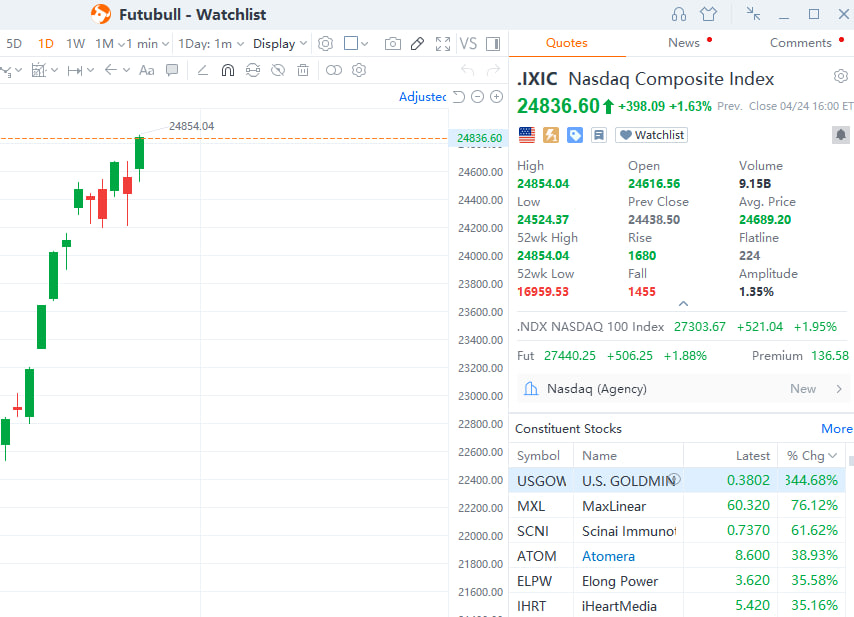The width and height of the screenshot is (854, 617).
Task: Collapse quote details with up chevron
Action: (683, 304)
